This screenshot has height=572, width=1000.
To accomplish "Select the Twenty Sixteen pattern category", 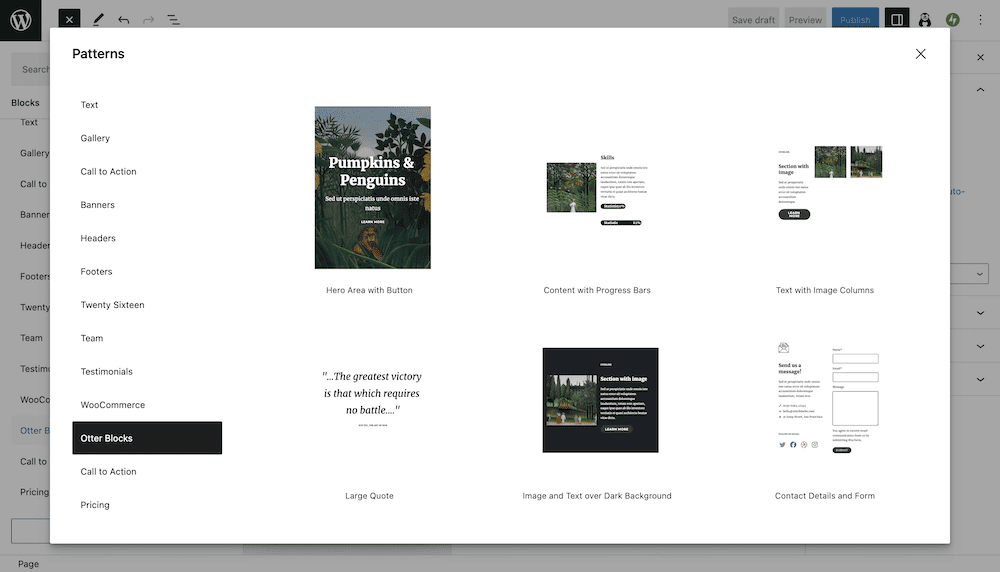I will point(147,305).
